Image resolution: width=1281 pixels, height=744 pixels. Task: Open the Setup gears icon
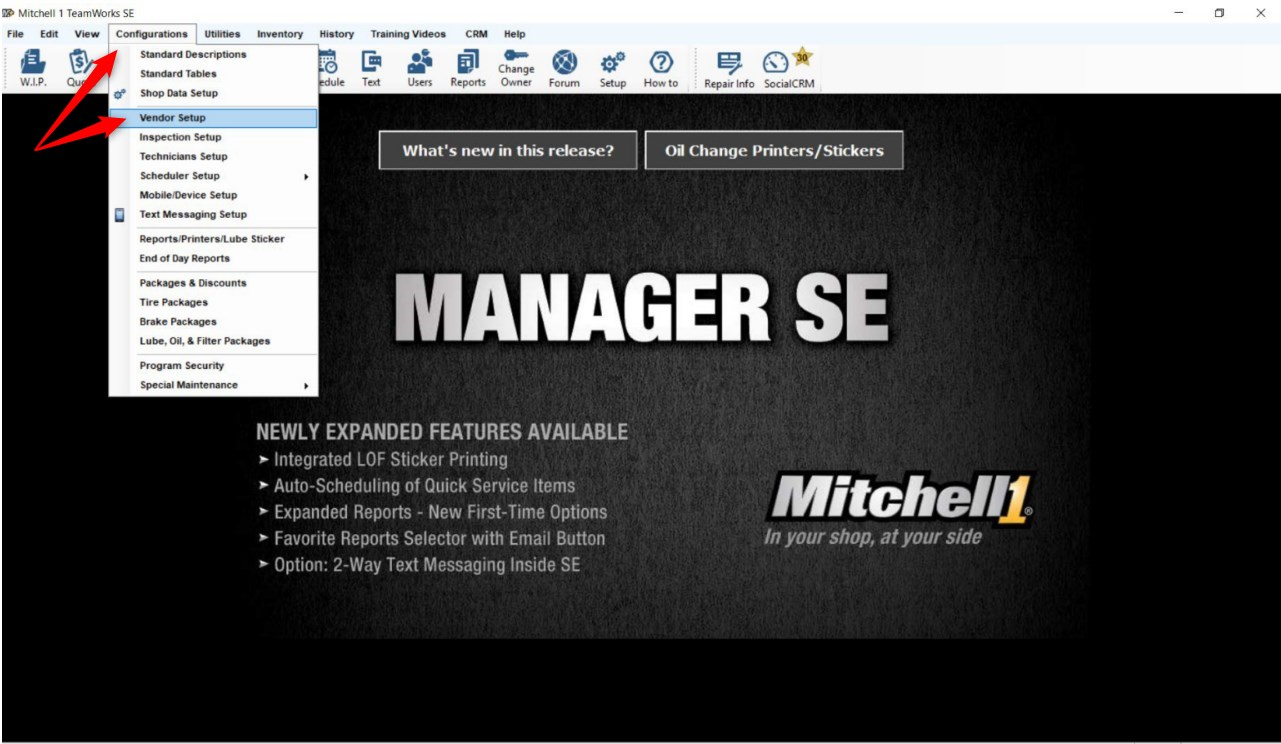click(613, 69)
